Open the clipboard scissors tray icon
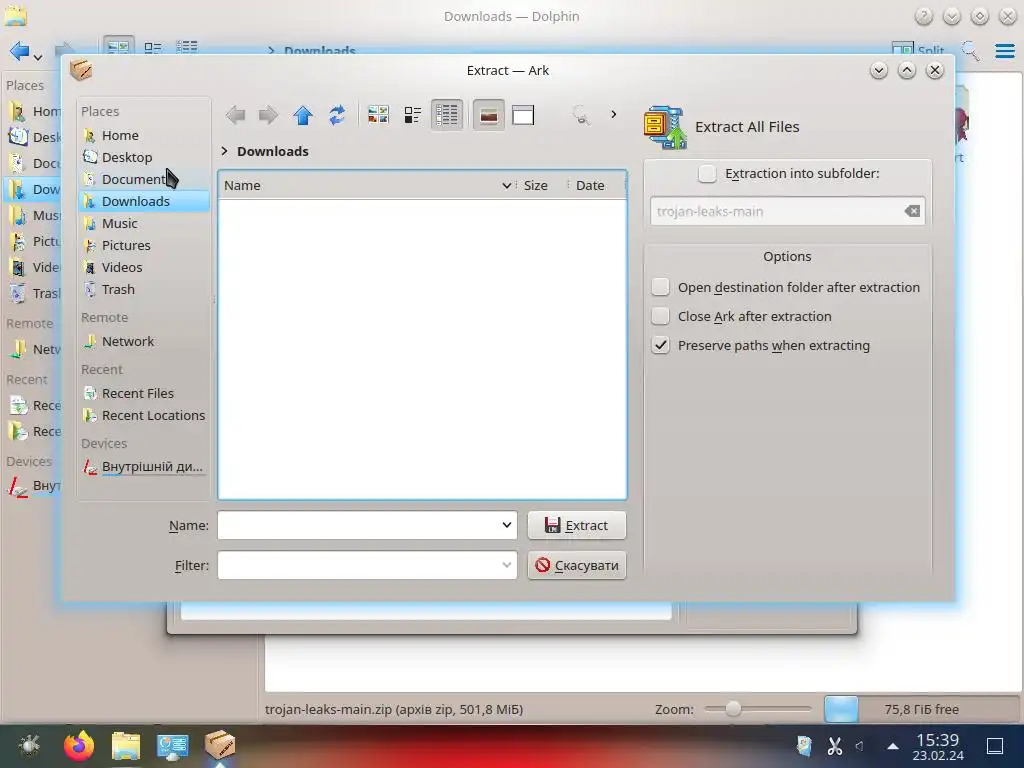1024x768 pixels. [x=835, y=745]
